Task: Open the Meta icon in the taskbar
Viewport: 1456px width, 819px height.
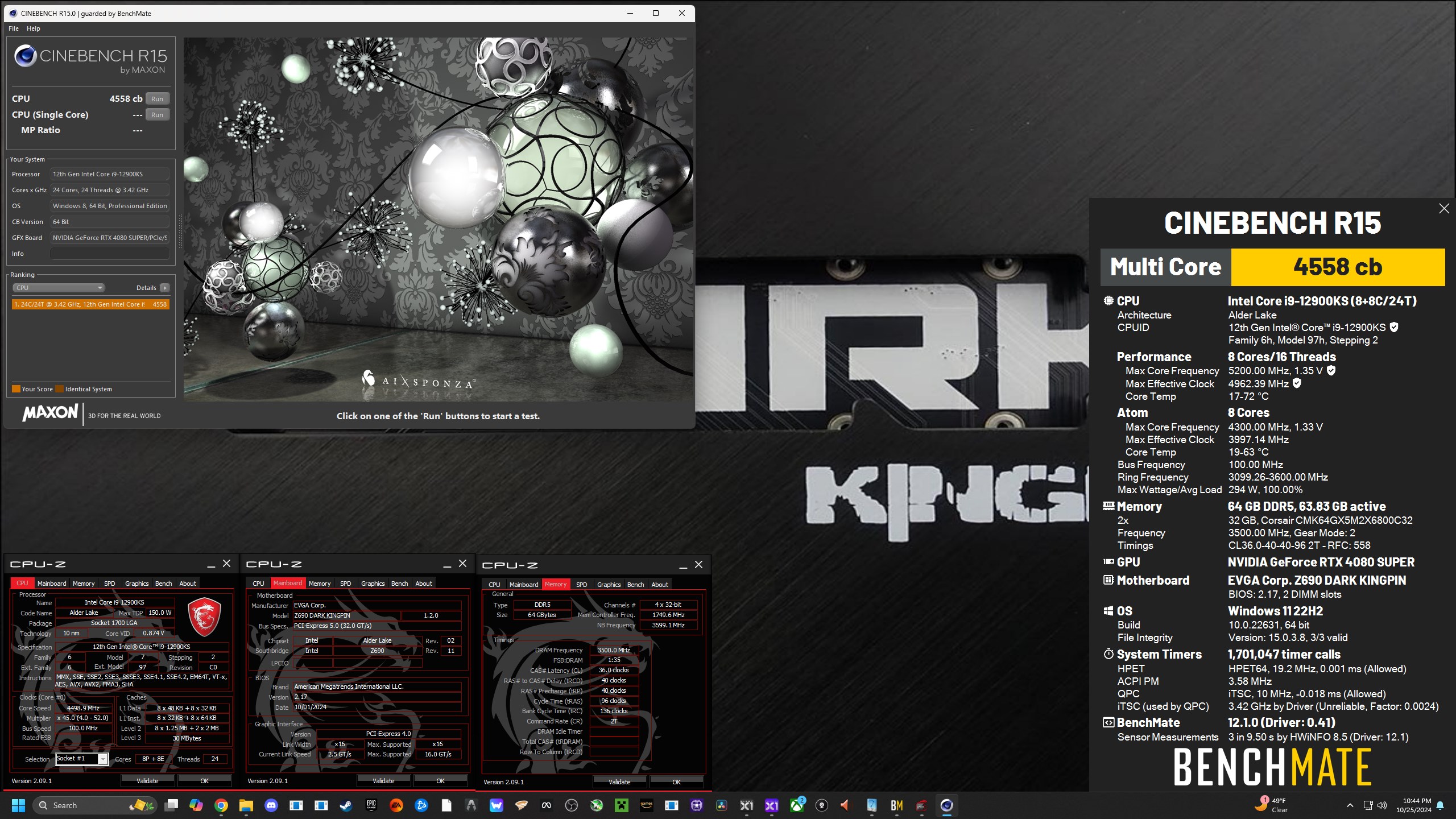Action: pyautogui.click(x=547, y=805)
